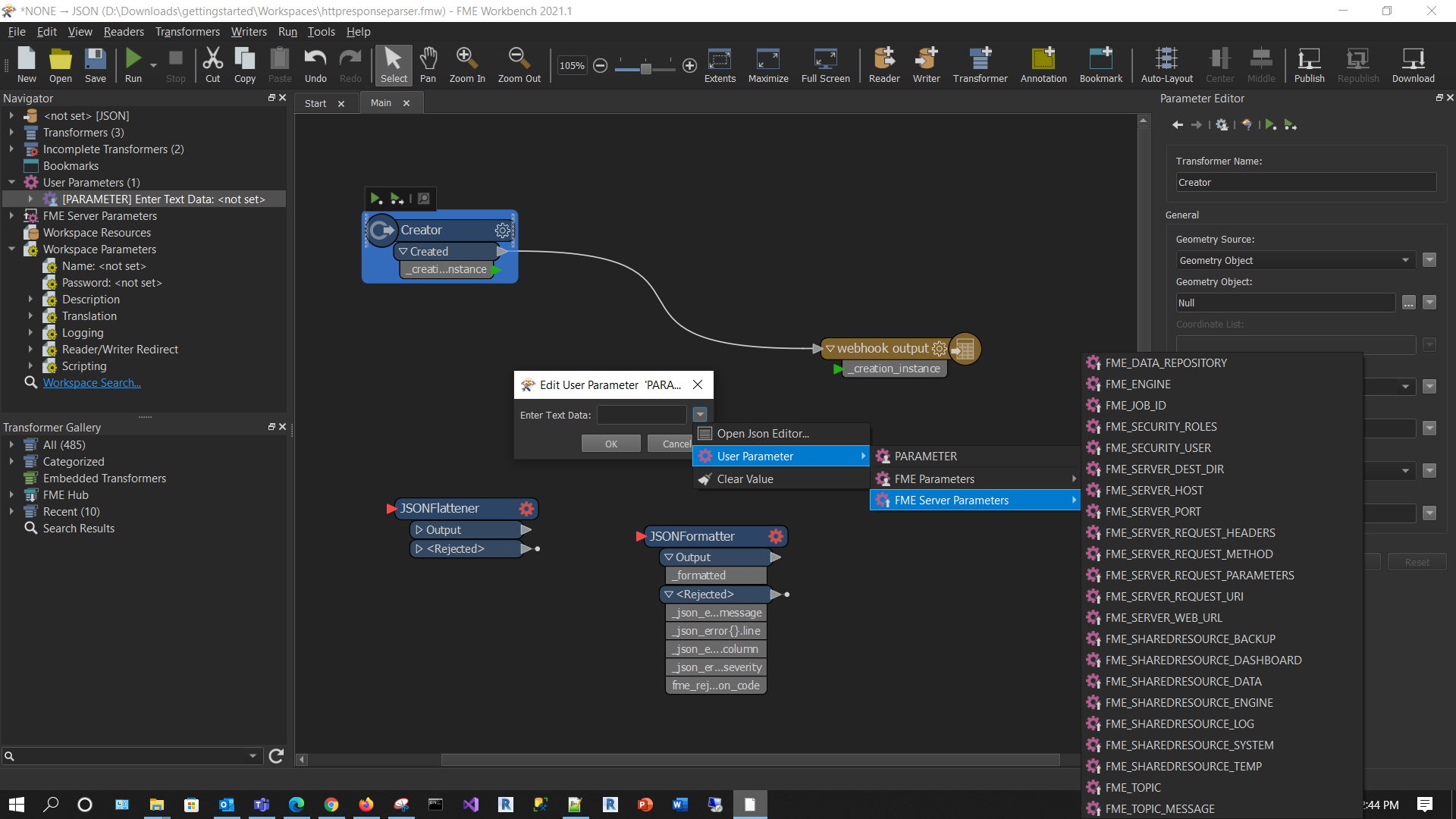This screenshot has width=1456, height=819.
Task: Click the JSONFormatter red parameters gear
Action: tap(775, 536)
